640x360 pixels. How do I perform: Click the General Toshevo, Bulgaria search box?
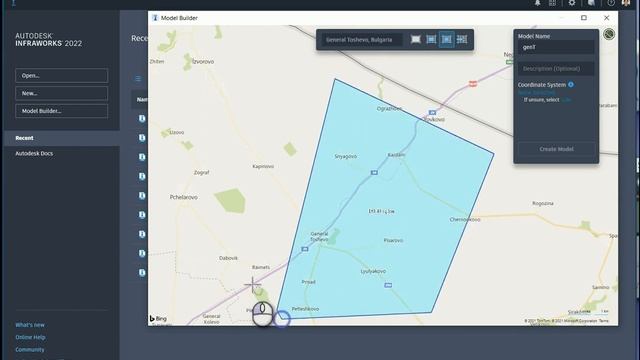click(x=362, y=40)
